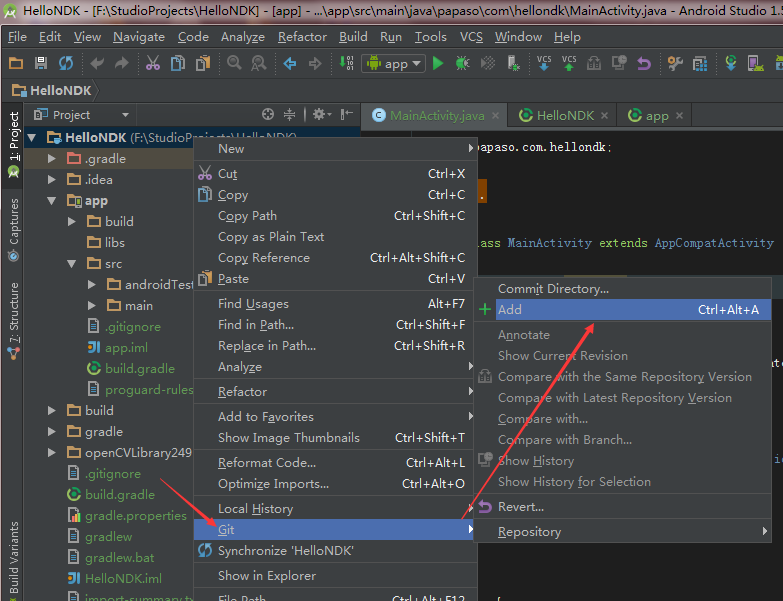Image resolution: width=783 pixels, height=601 pixels.
Task: Click the toolbar Revert purple arrow icon
Action: point(644,63)
